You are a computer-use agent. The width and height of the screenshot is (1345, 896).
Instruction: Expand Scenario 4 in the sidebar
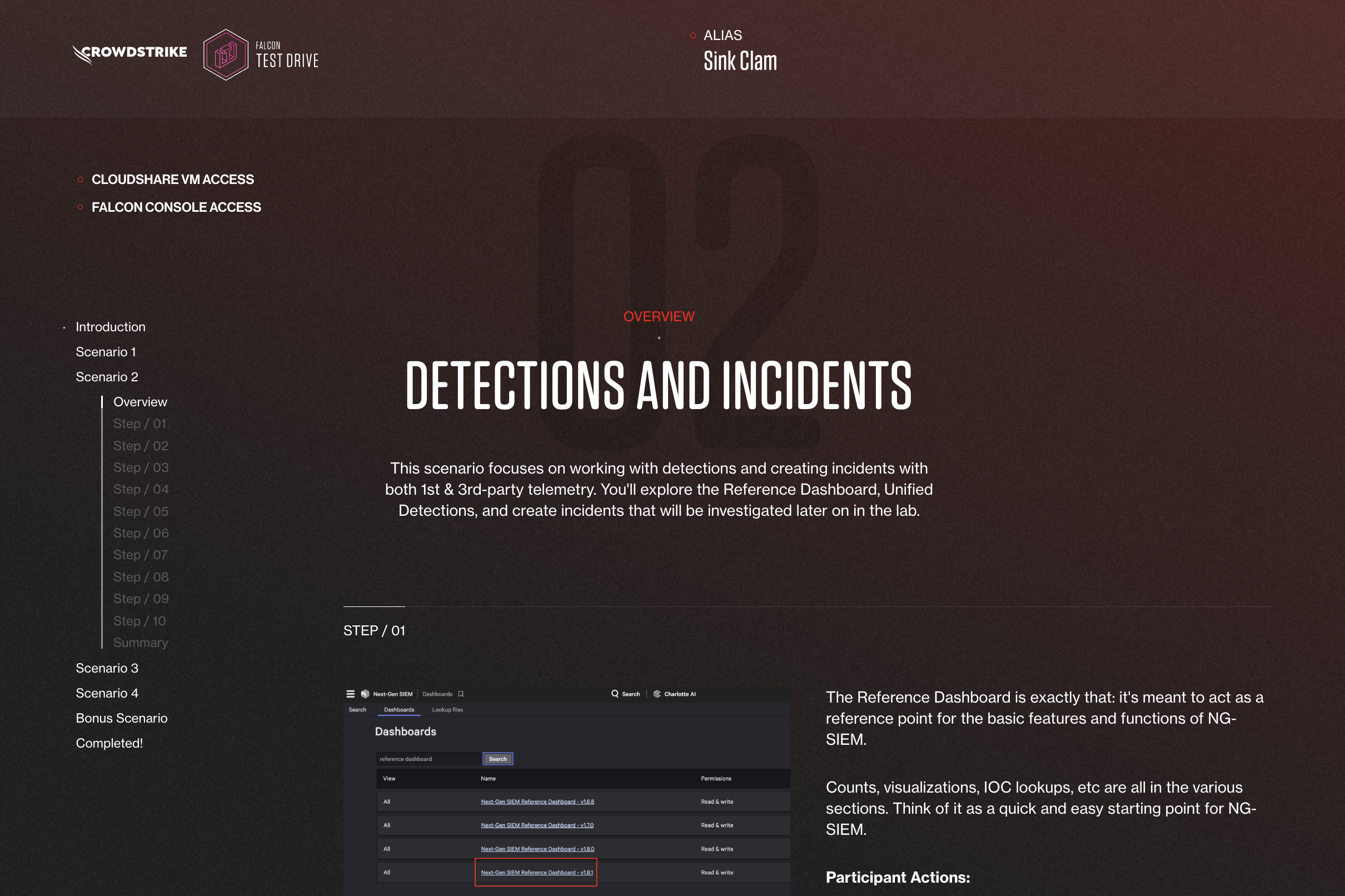point(107,693)
